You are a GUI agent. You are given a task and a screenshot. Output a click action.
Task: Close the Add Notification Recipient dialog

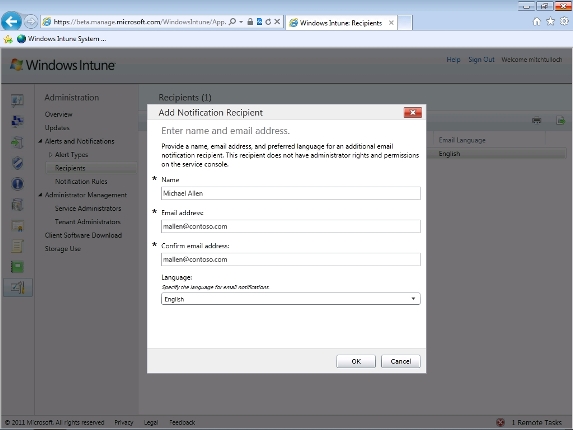point(413,113)
